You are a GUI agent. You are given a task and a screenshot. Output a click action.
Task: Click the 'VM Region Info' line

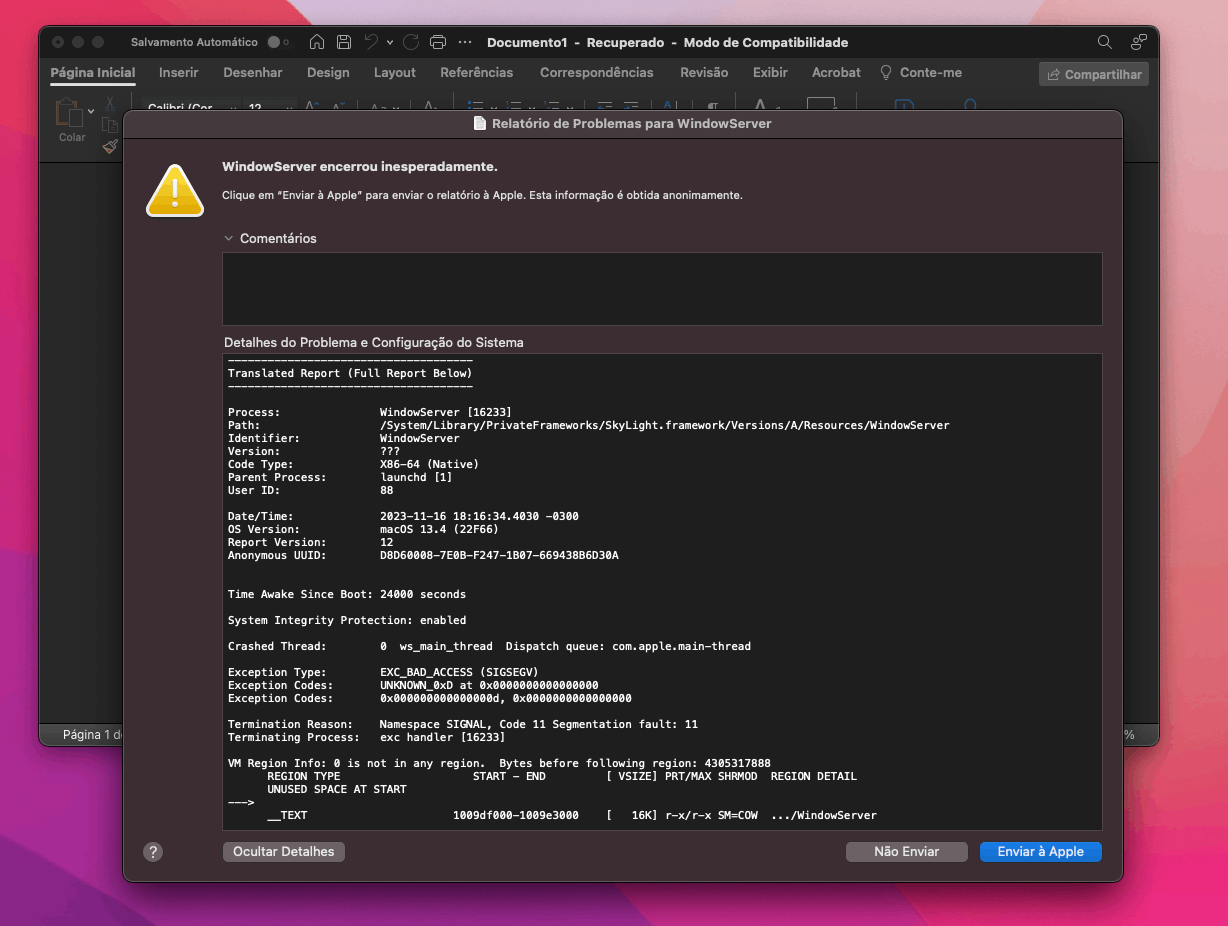pos(499,763)
